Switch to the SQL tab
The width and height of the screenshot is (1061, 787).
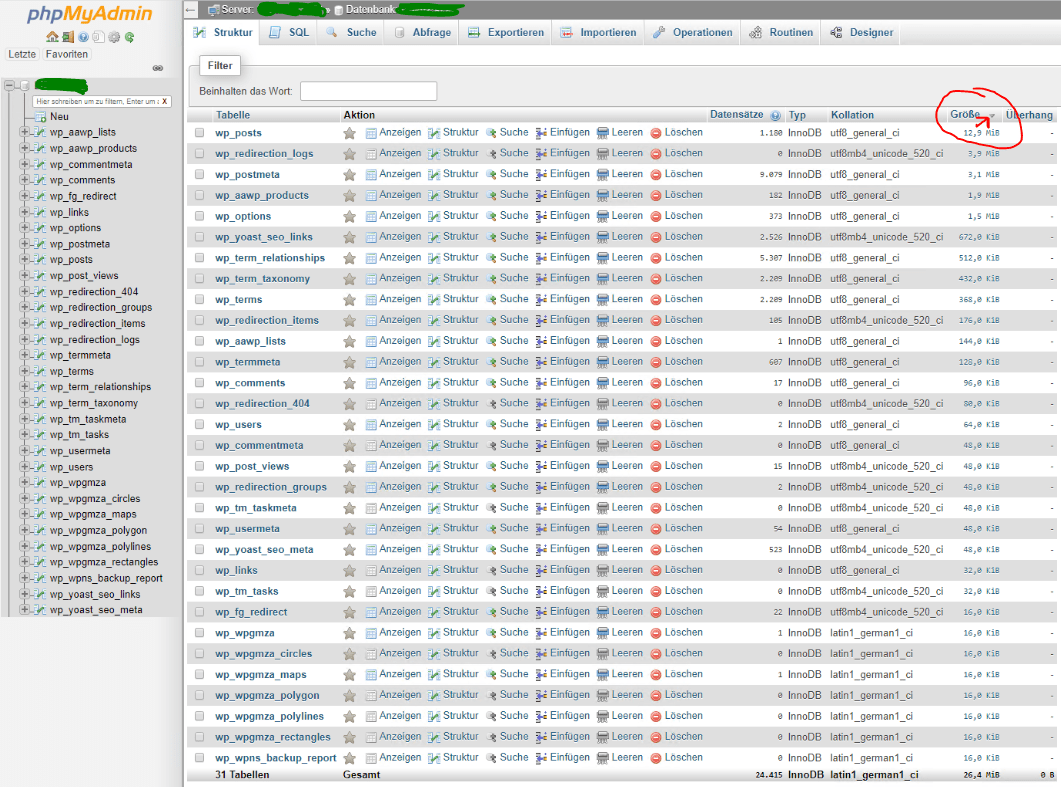(x=296, y=31)
